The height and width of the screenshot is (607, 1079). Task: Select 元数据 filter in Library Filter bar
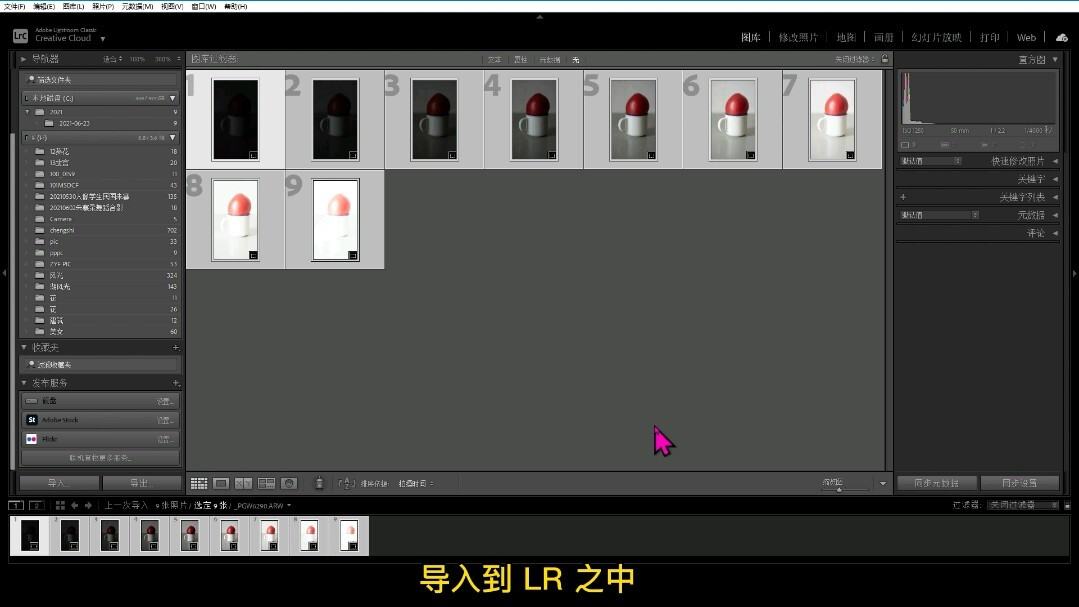[x=549, y=60]
